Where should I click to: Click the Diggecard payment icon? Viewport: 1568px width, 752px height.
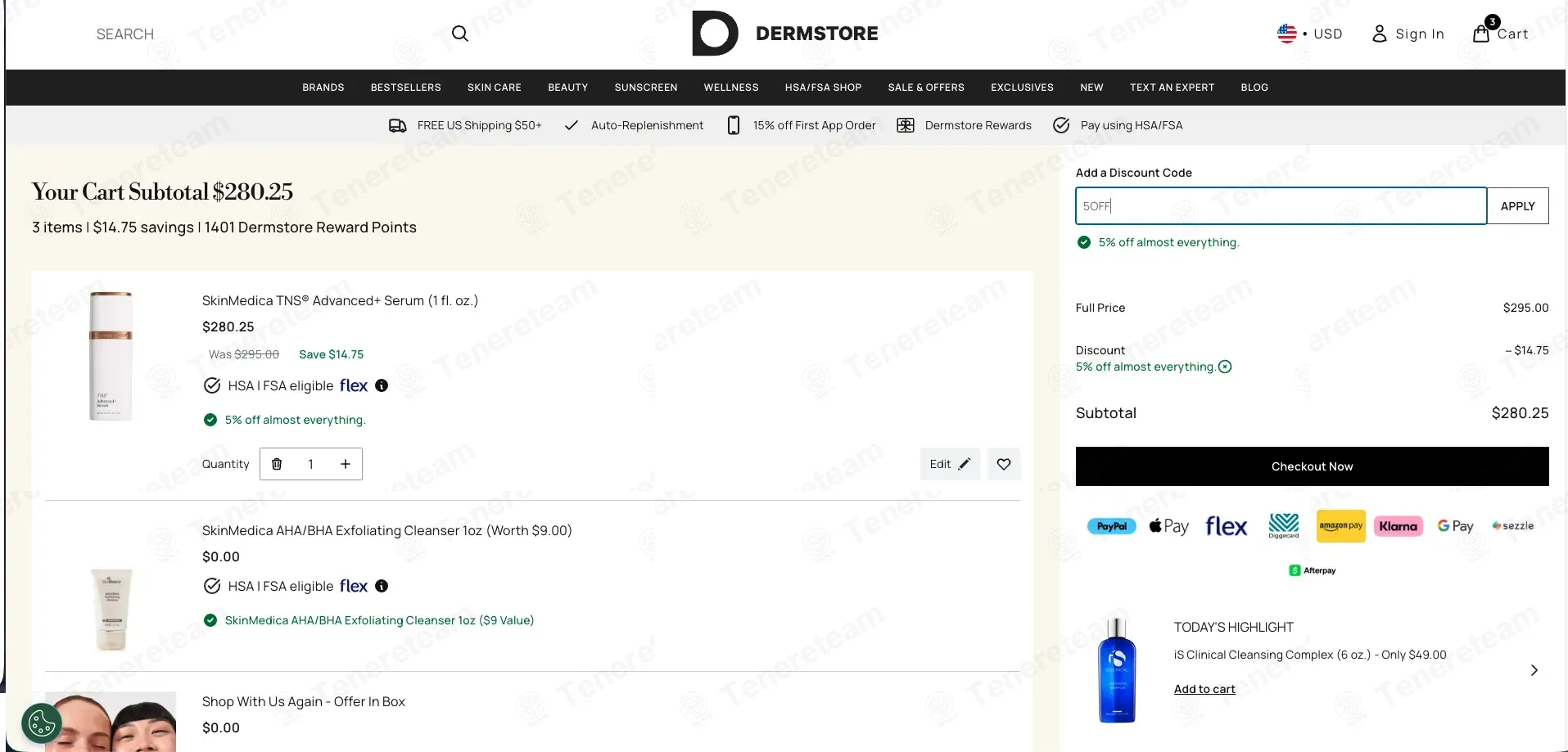click(1284, 526)
